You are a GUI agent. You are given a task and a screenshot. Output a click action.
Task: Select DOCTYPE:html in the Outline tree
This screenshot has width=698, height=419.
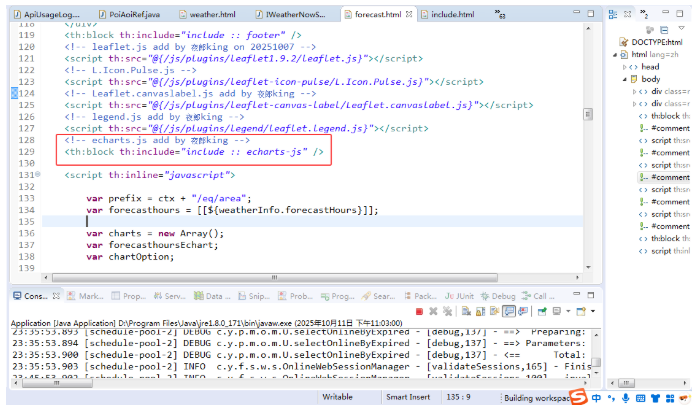[652, 42]
